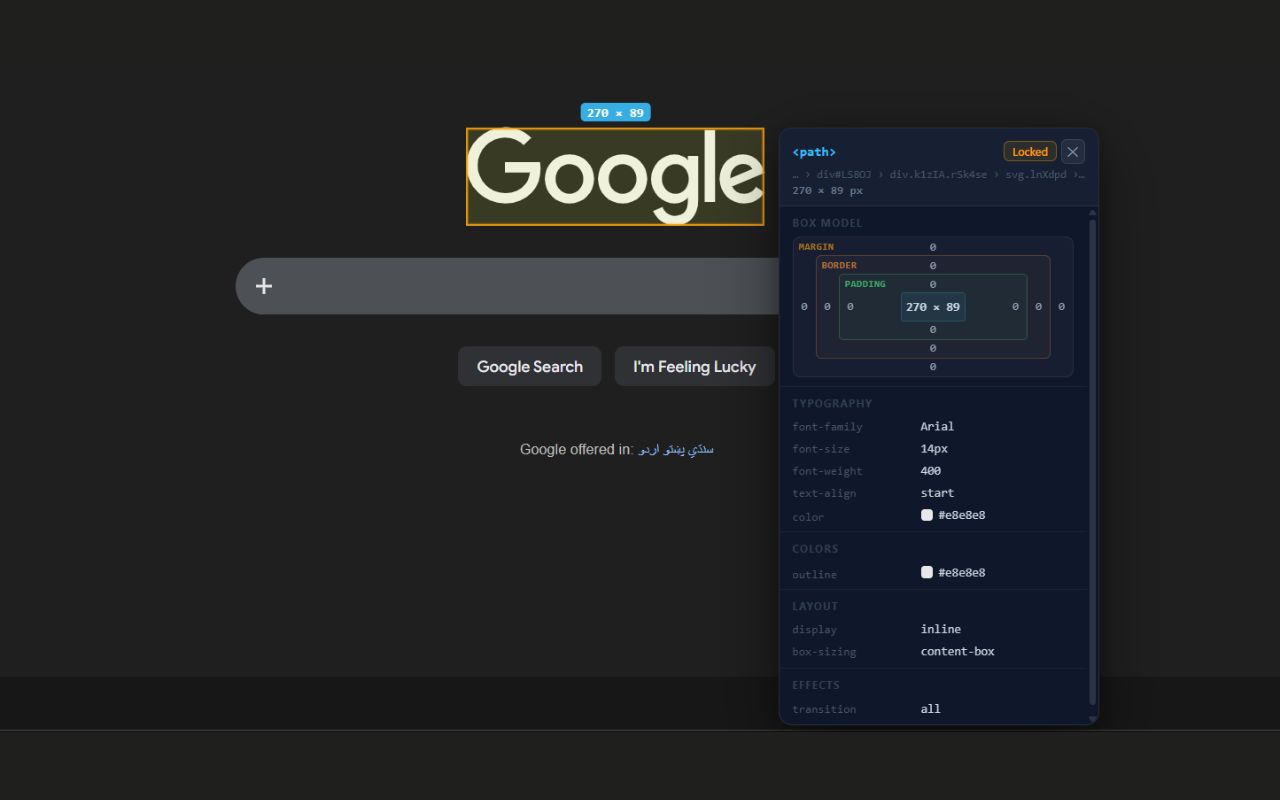
Task: Click the COLORS section heading
Action: (x=815, y=548)
